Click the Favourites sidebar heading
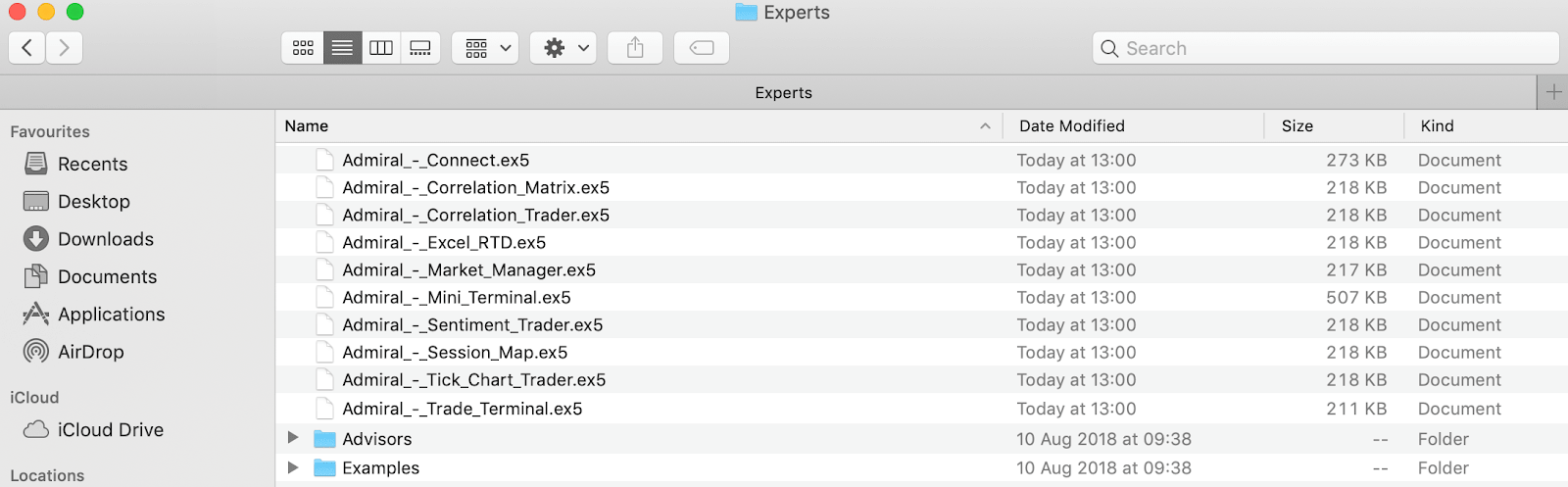 (50, 131)
